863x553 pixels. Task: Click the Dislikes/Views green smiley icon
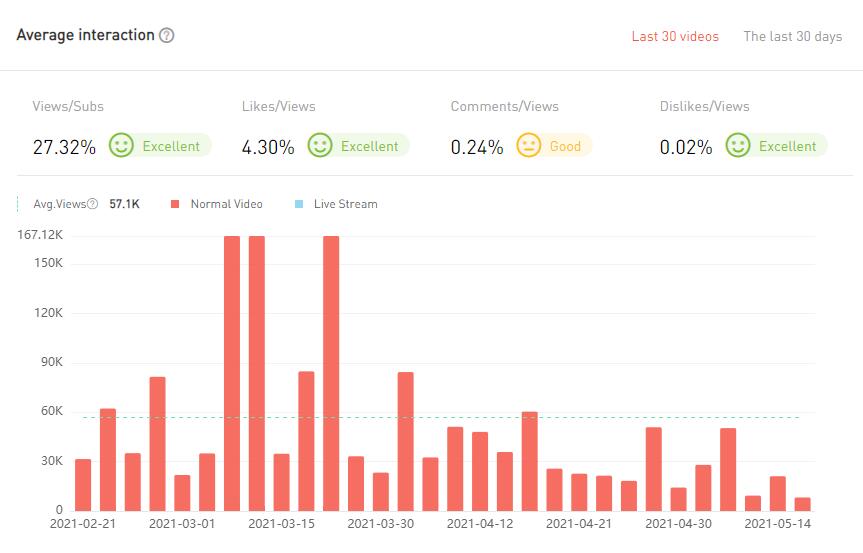[x=738, y=146]
